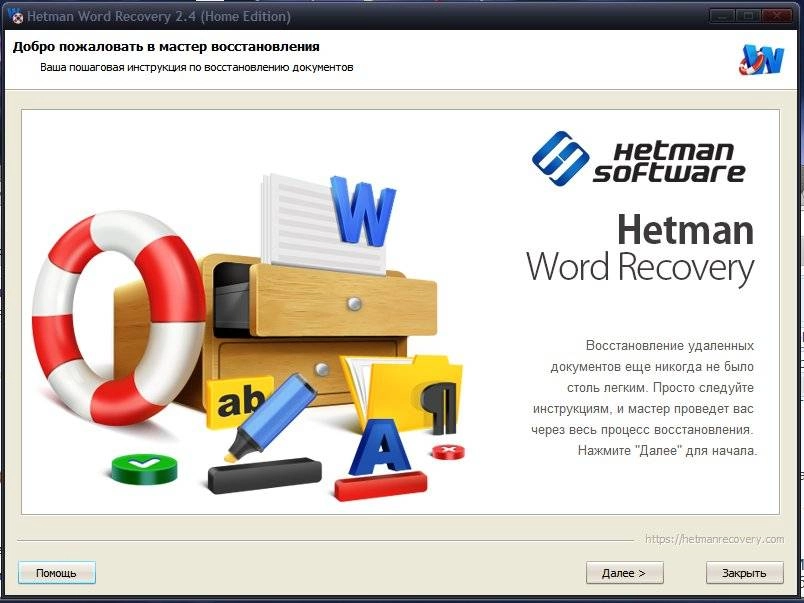
Task: Open the hetmanrecovery.com link
Action: pyautogui.click(x=714, y=539)
